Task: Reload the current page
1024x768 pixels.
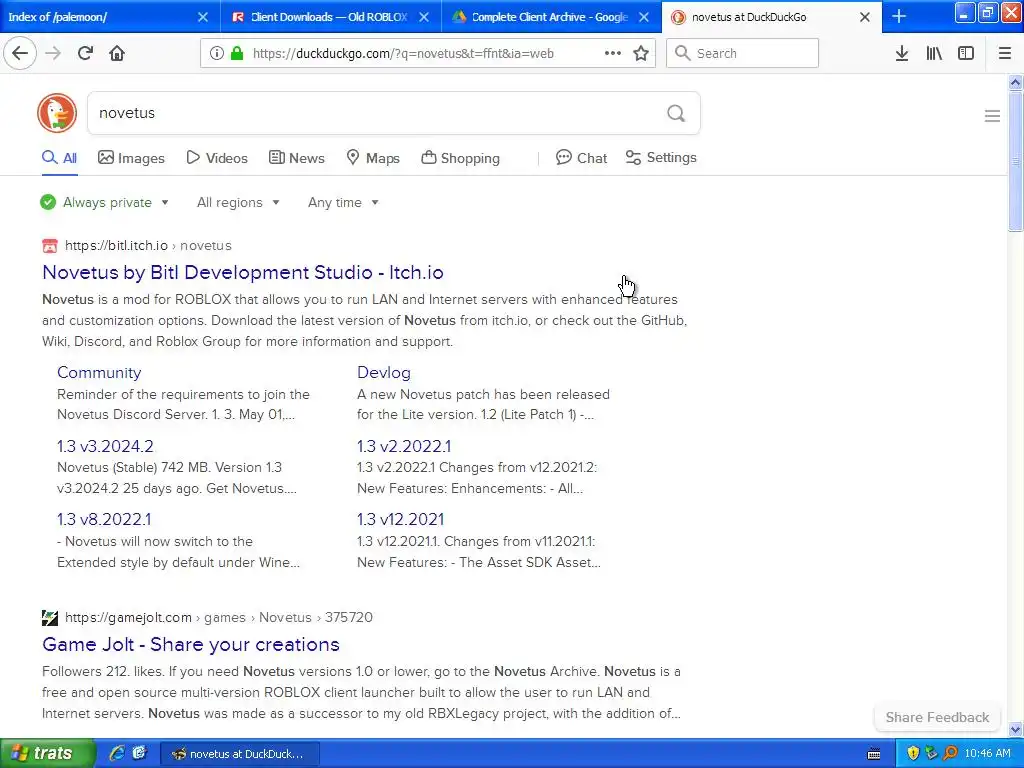Action: [85, 53]
